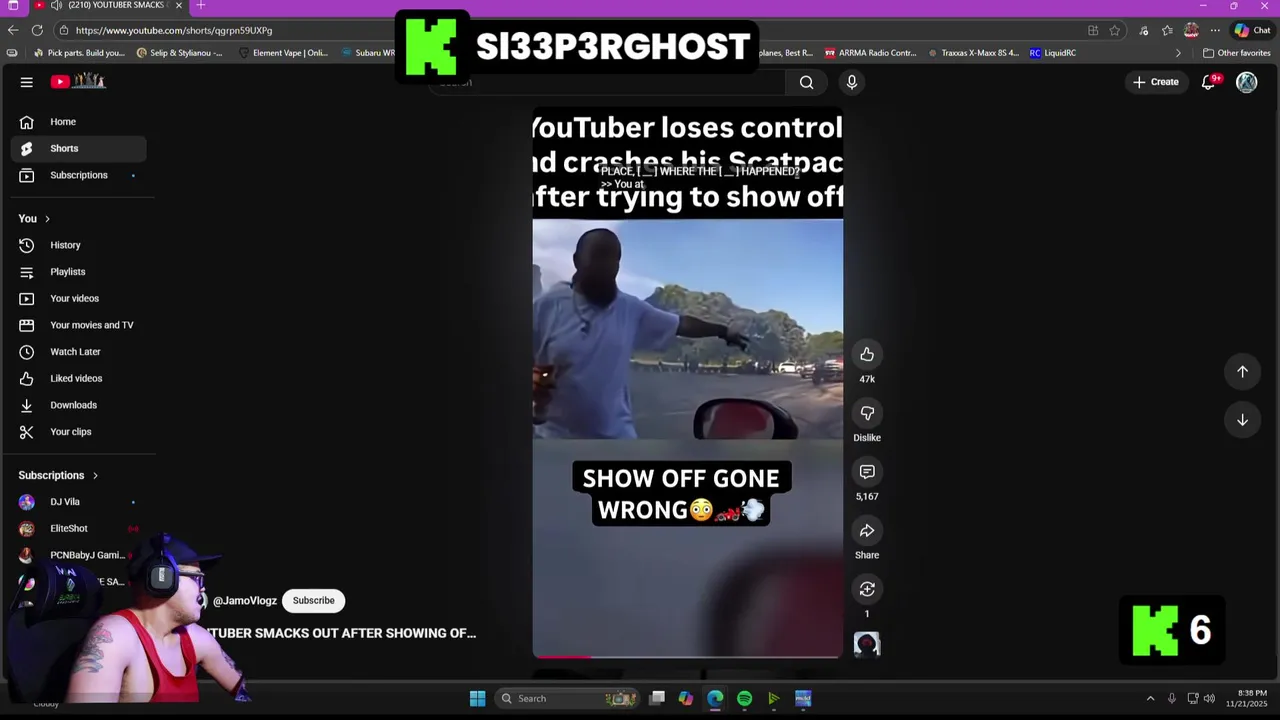Go to the previous Short

(x=1242, y=371)
